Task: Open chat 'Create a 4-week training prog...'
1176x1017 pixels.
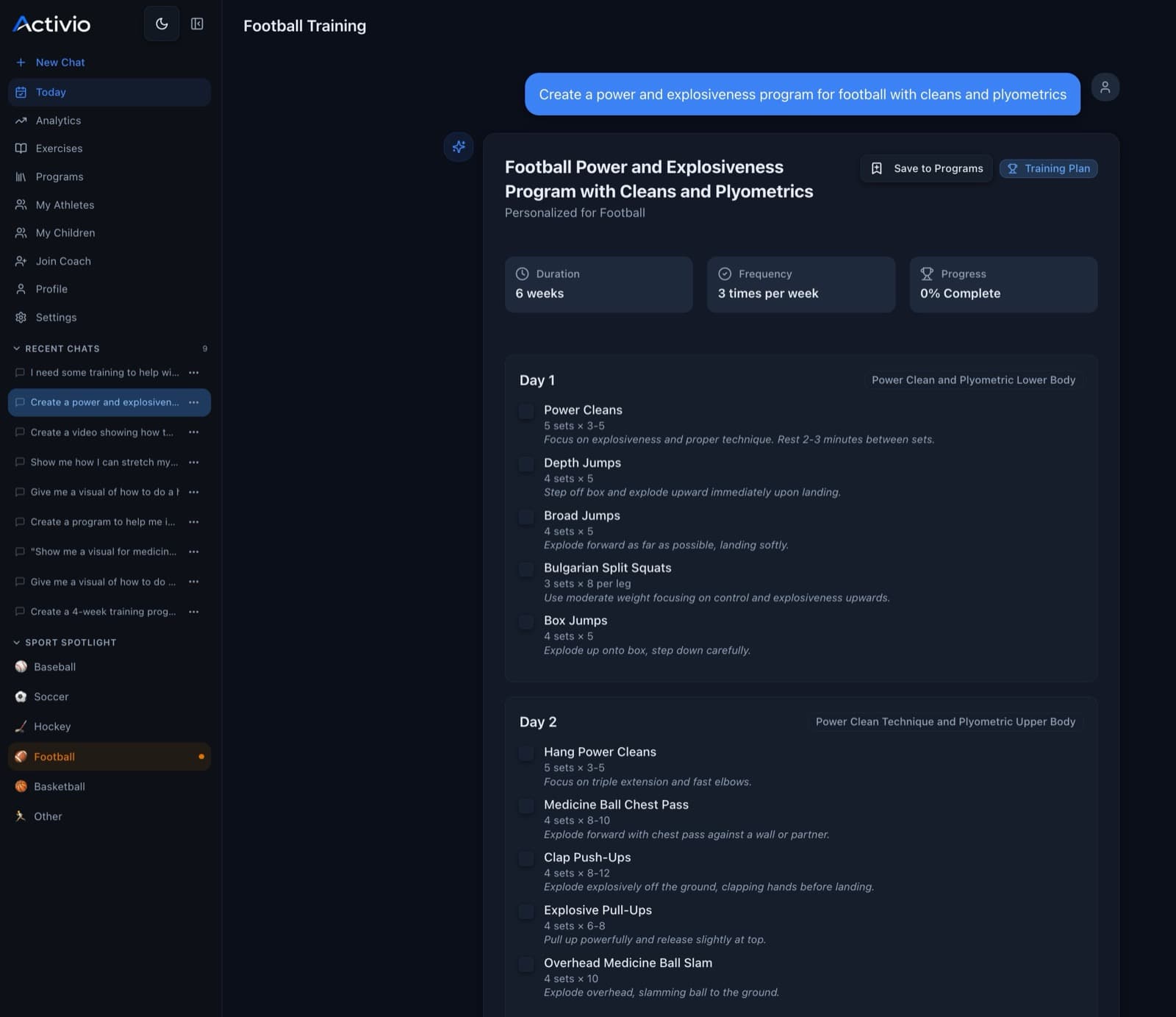Action: point(103,612)
